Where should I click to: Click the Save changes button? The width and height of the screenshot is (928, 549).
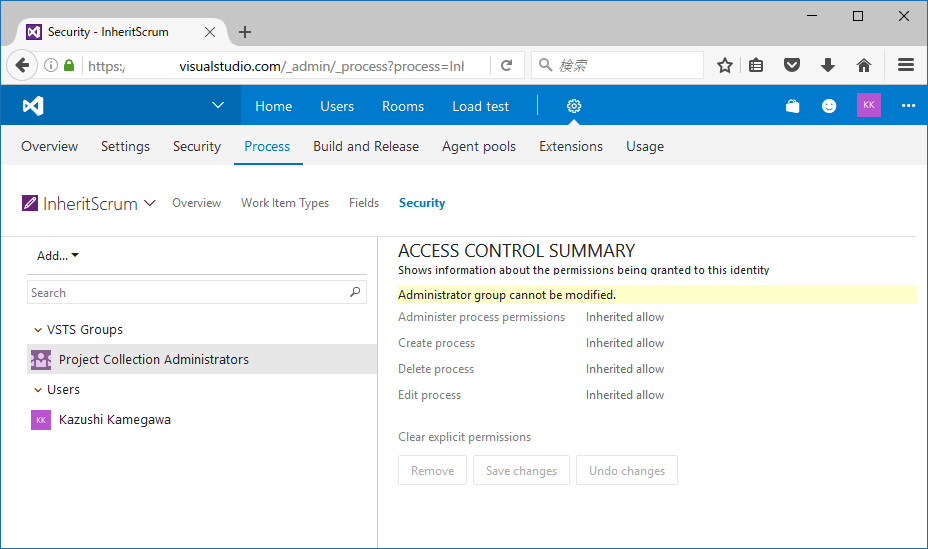tap(521, 470)
